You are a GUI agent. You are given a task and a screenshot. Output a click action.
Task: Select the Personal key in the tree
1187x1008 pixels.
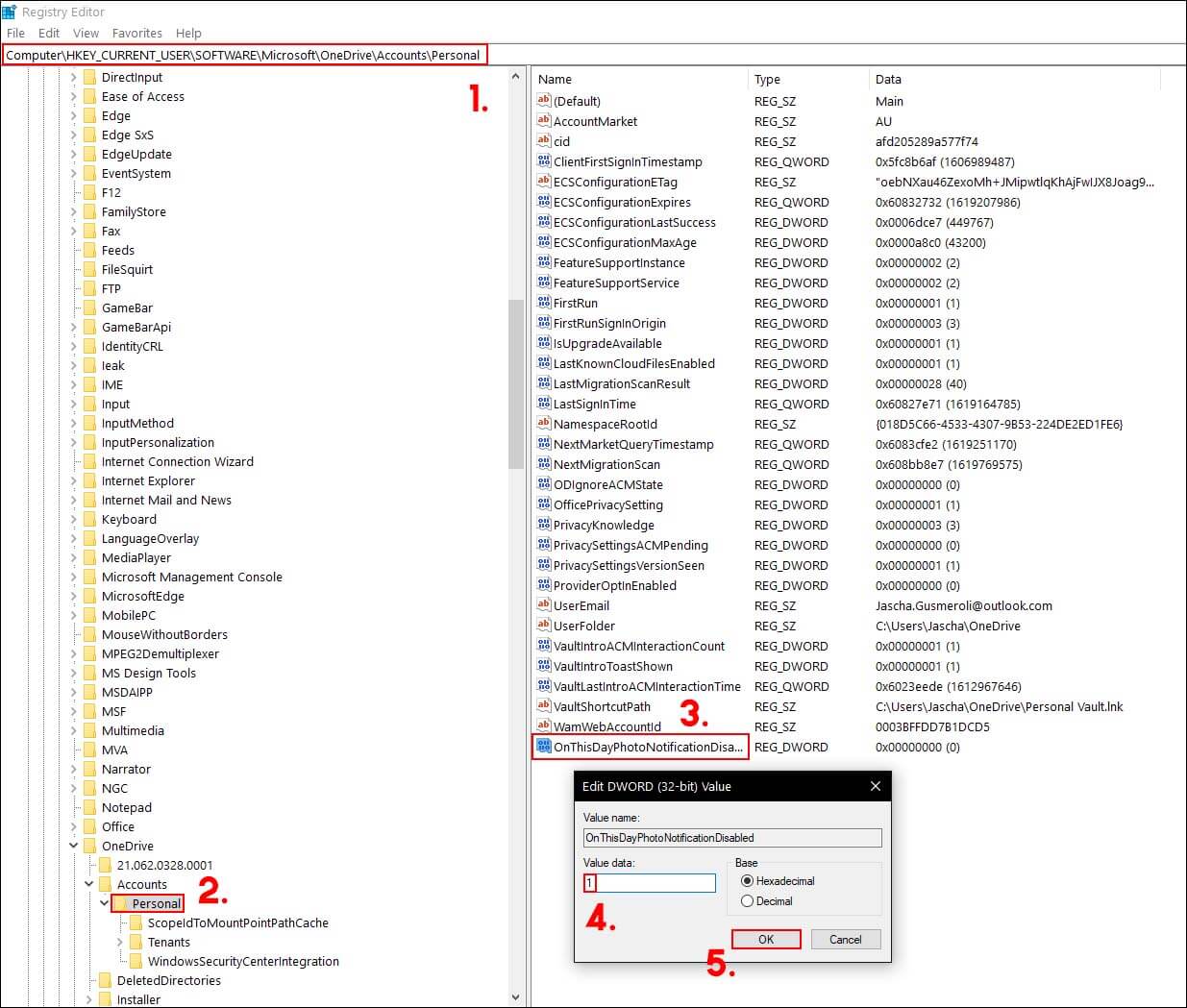pos(157,903)
